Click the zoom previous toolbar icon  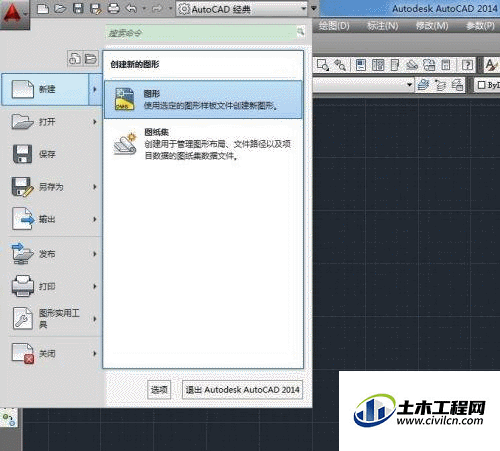[x=340, y=65]
